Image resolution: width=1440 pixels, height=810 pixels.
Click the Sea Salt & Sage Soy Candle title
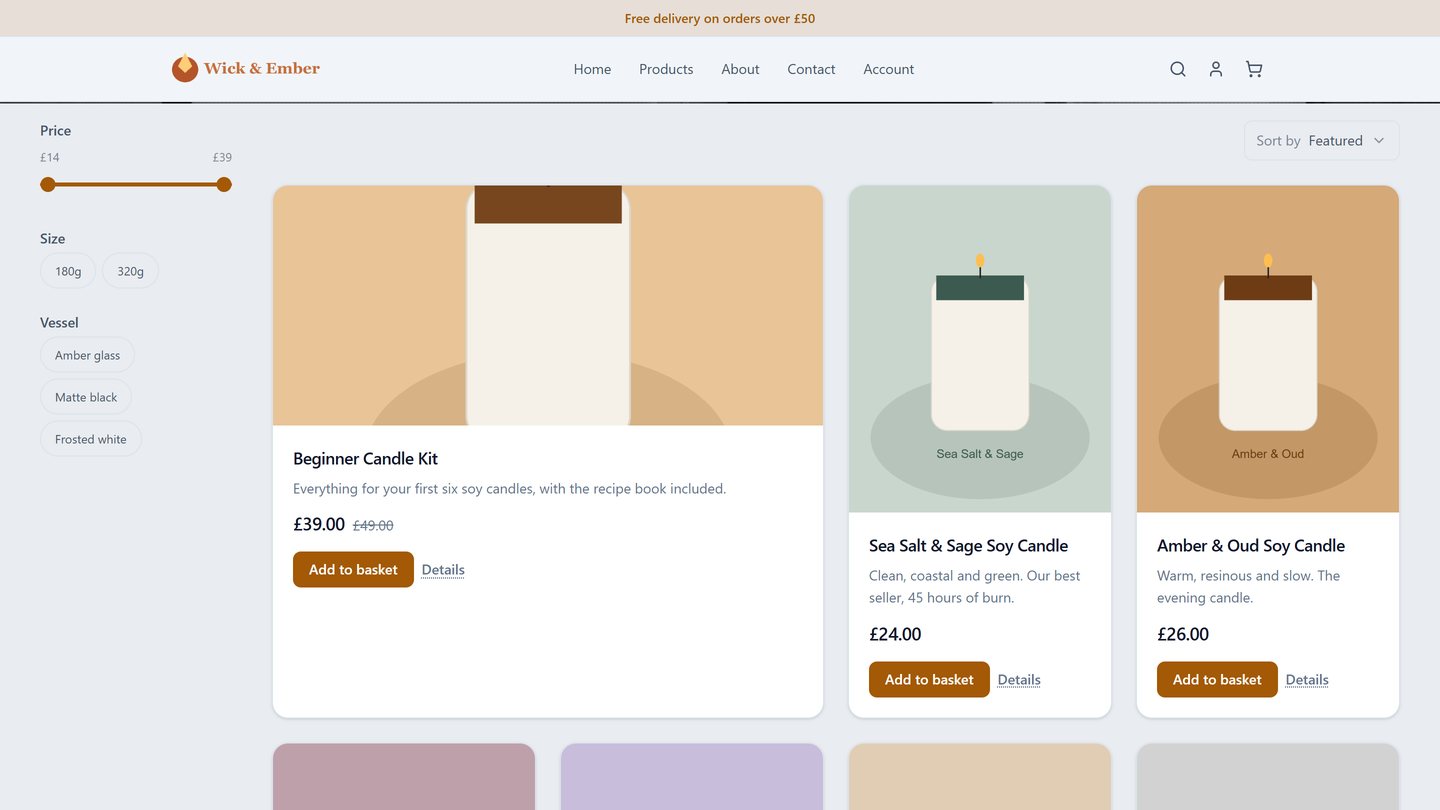[x=968, y=546]
